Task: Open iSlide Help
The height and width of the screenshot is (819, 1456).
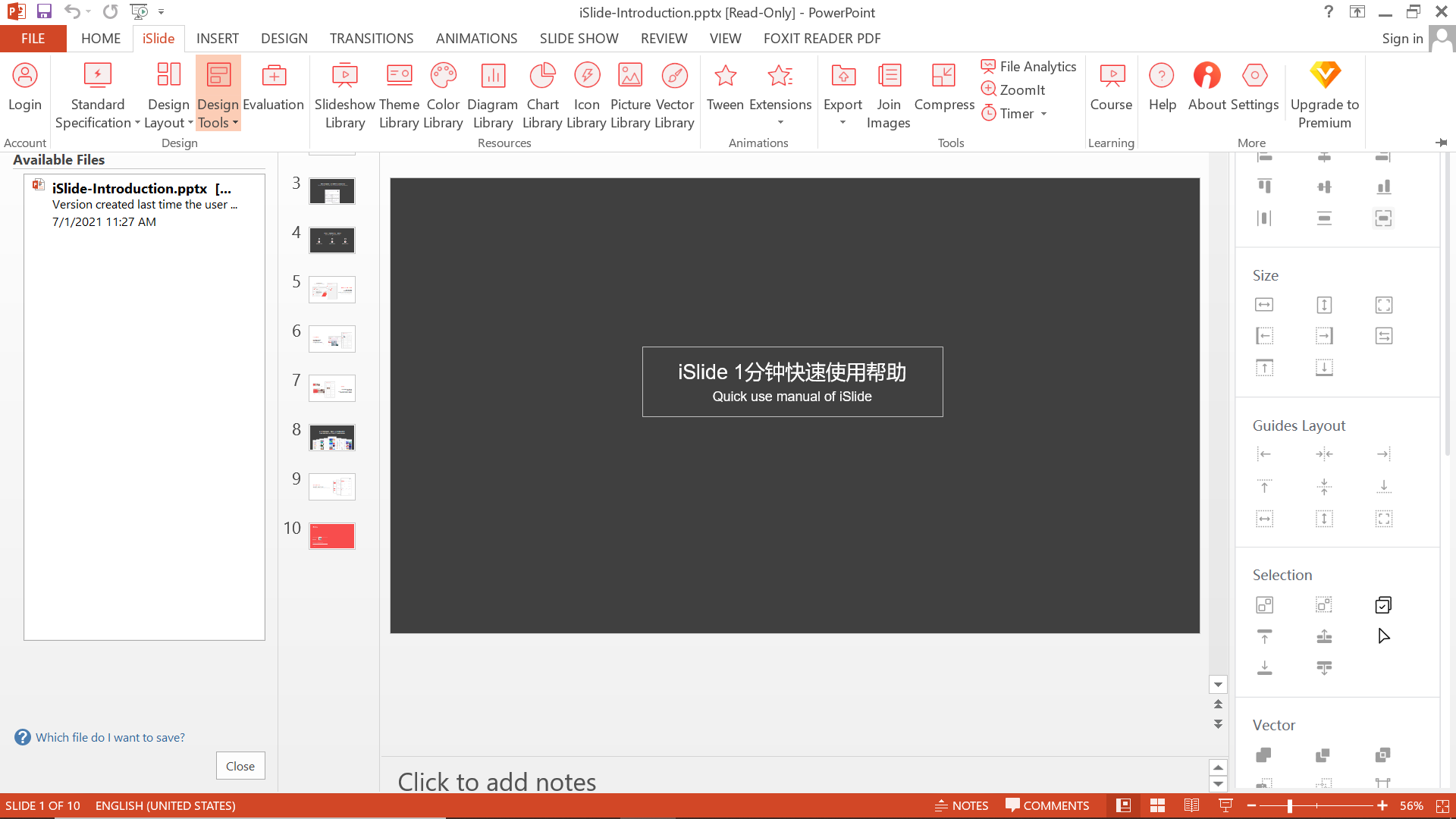Action: pyautogui.click(x=1162, y=89)
